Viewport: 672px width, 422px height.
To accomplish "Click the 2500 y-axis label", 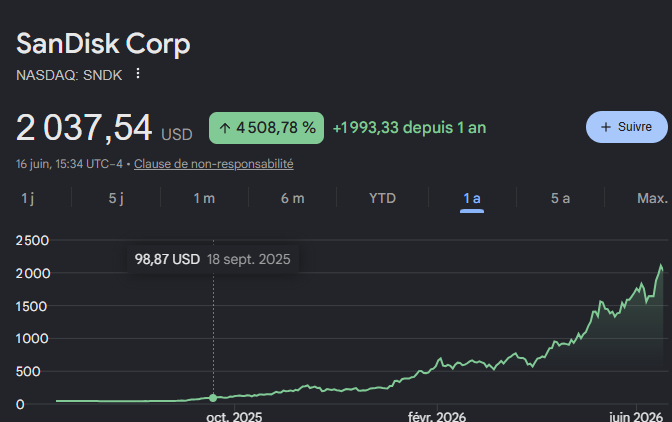I will 33,241.
